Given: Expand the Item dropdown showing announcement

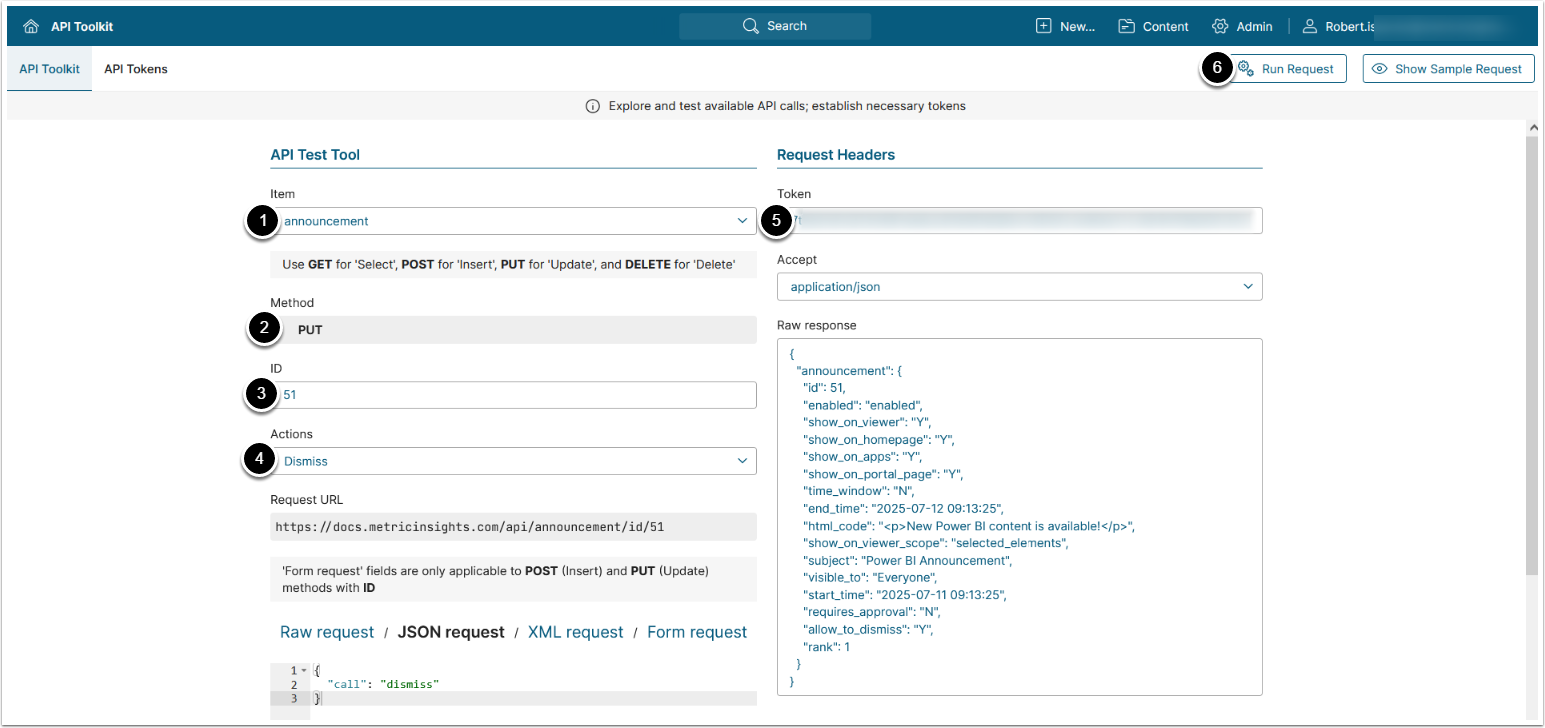Looking at the screenshot, I should 742,221.
